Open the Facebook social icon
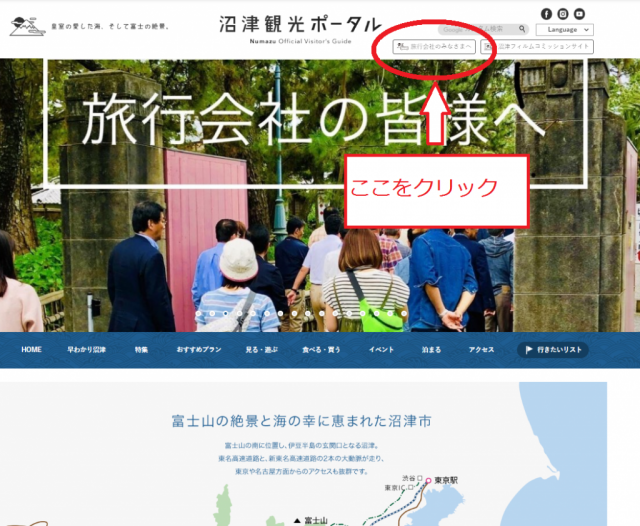This screenshot has height=526, width=640. coord(546,14)
